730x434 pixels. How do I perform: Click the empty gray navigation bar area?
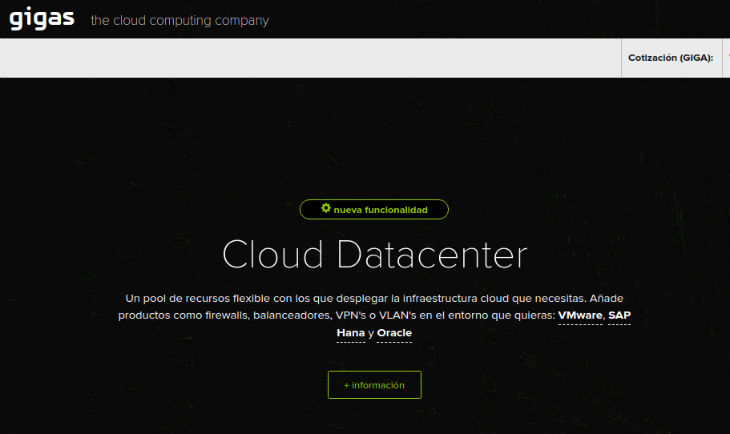[300, 58]
